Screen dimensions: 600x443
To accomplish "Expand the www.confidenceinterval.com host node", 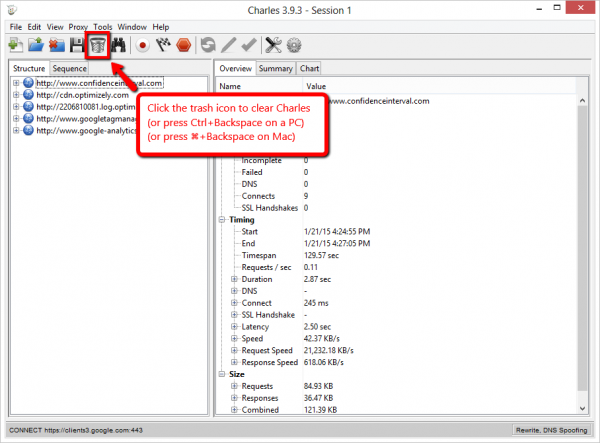I will coord(16,83).
